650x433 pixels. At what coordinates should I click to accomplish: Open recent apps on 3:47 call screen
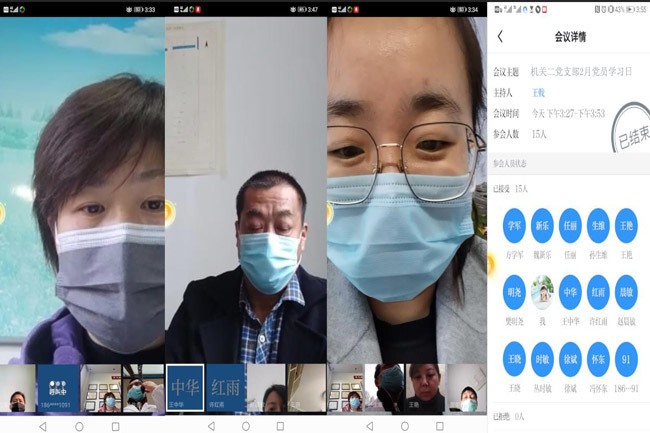click(x=280, y=426)
